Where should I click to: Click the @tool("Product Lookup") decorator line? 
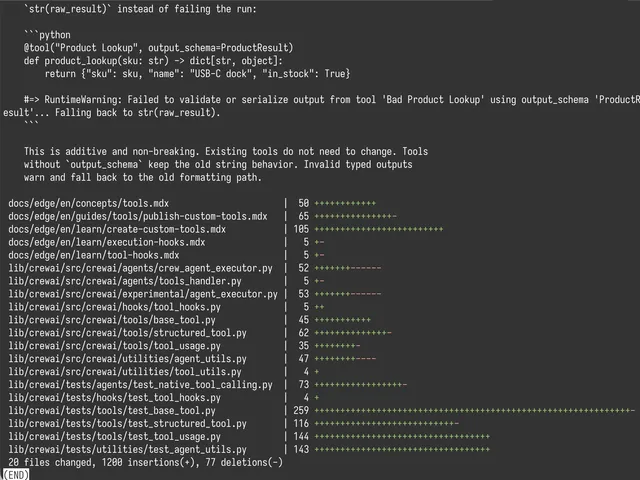[158, 48]
